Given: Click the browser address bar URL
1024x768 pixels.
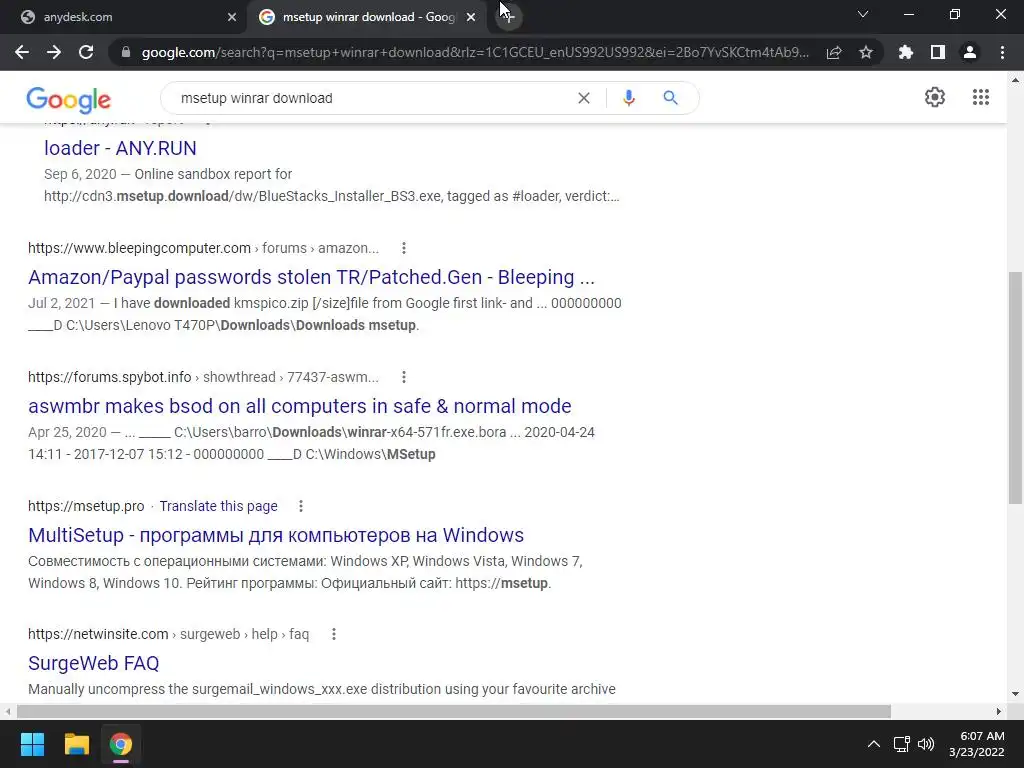Looking at the screenshot, I should coord(475,52).
